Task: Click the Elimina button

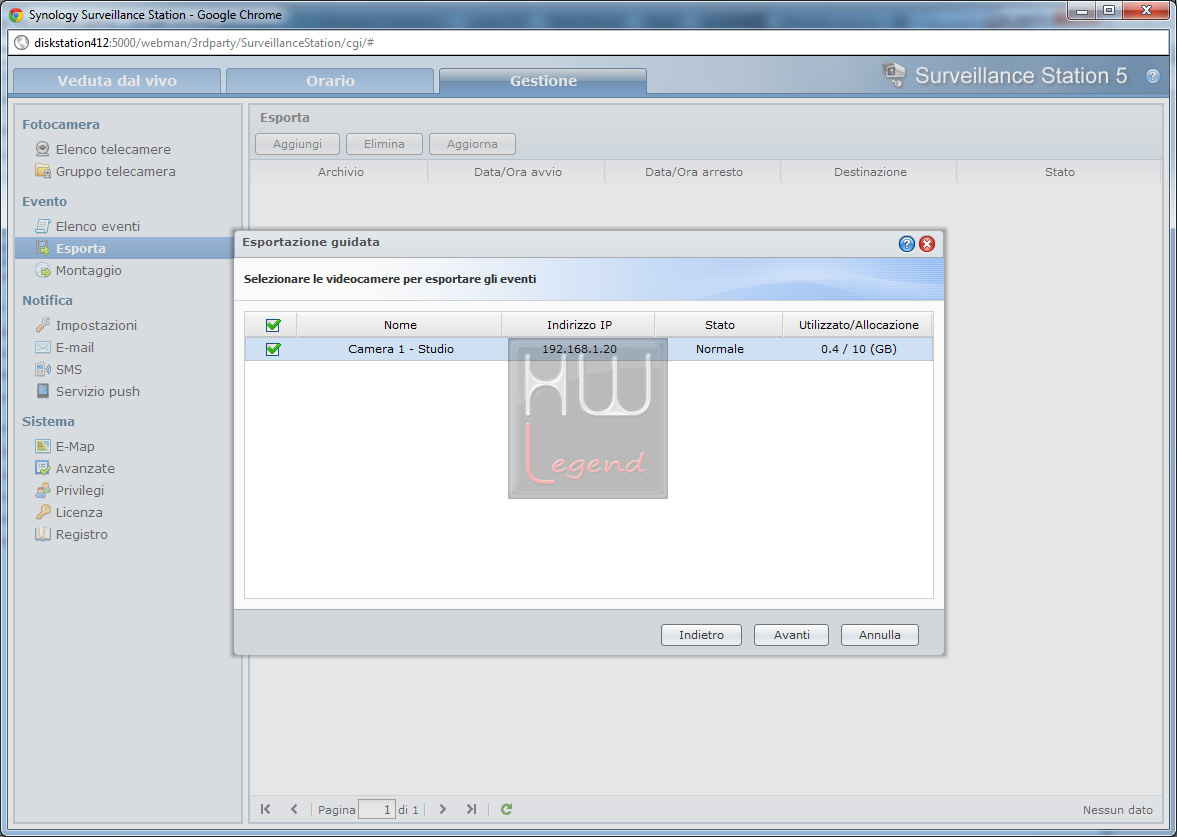Action: 384,143
